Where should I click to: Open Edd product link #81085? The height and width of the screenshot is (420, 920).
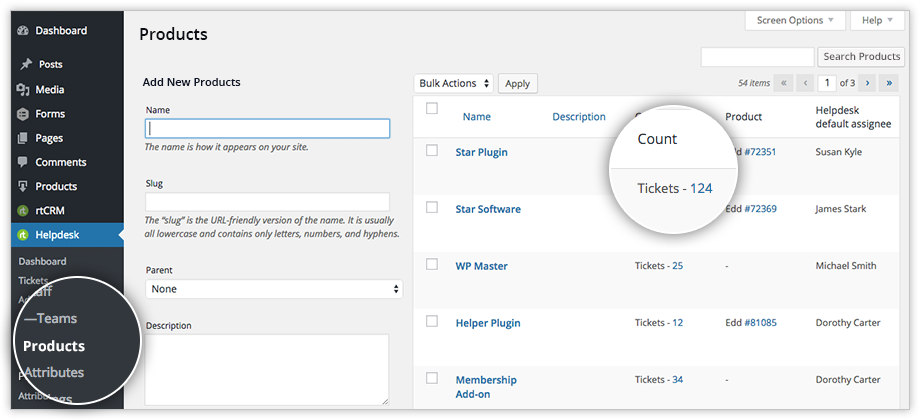coord(760,323)
